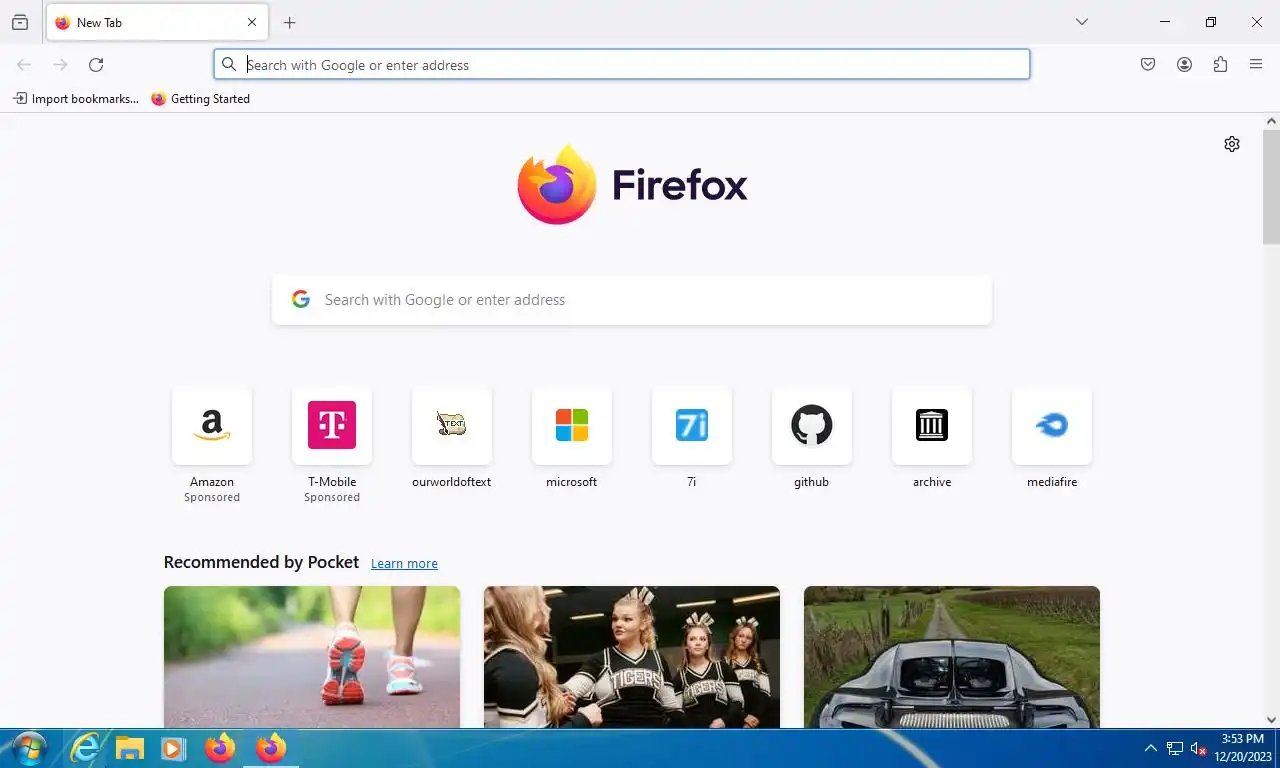Viewport: 1280px width, 768px height.
Task: Open a new tab with plus button
Action: click(289, 22)
